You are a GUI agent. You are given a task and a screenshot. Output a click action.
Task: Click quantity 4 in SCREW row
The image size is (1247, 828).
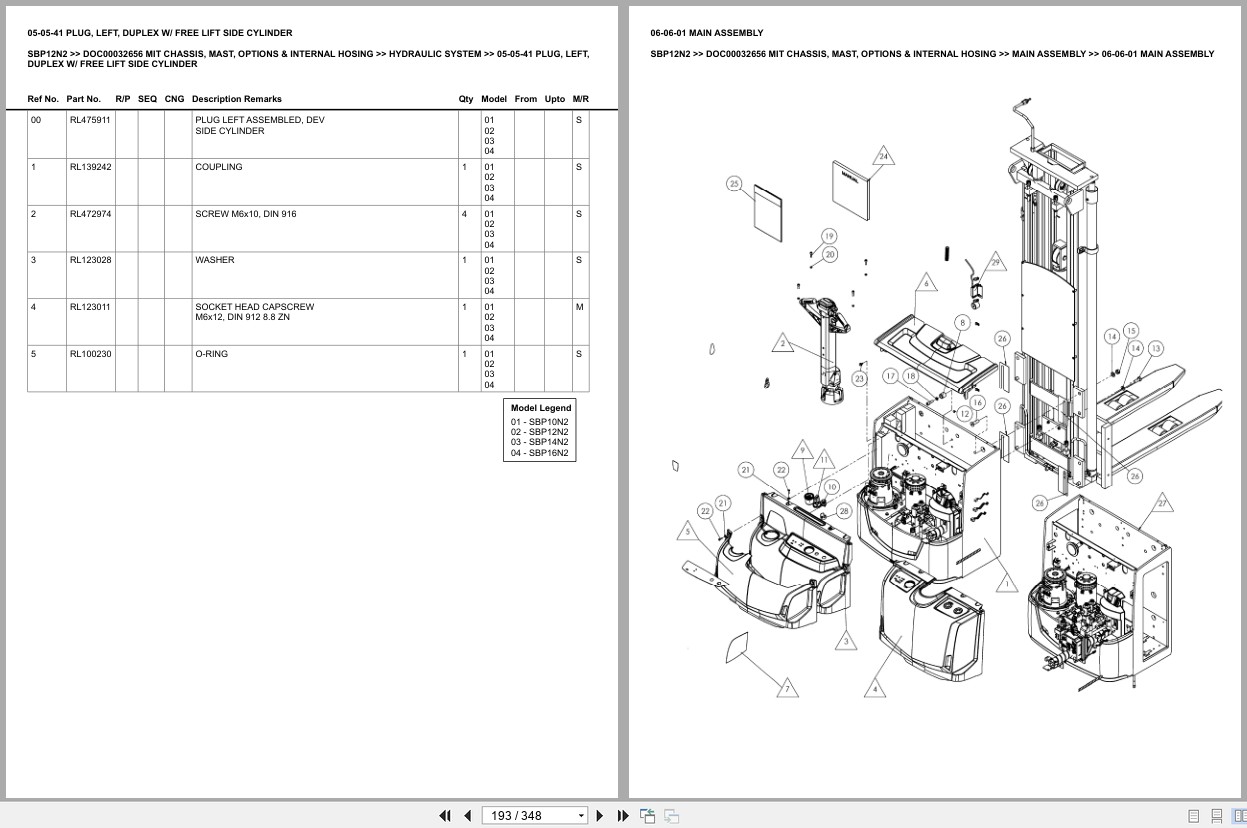pos(464,214)
